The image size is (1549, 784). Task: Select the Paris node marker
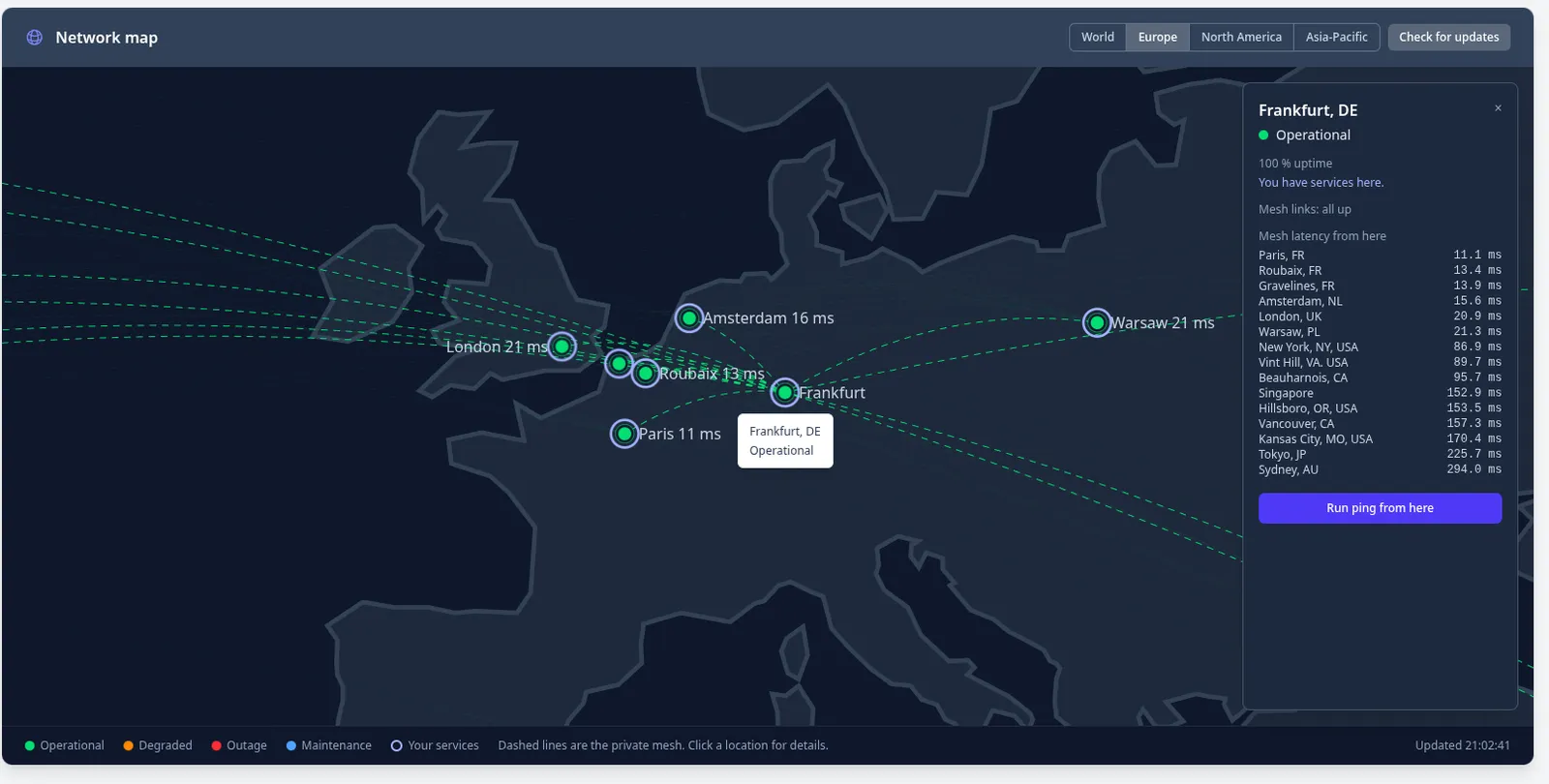624,434
